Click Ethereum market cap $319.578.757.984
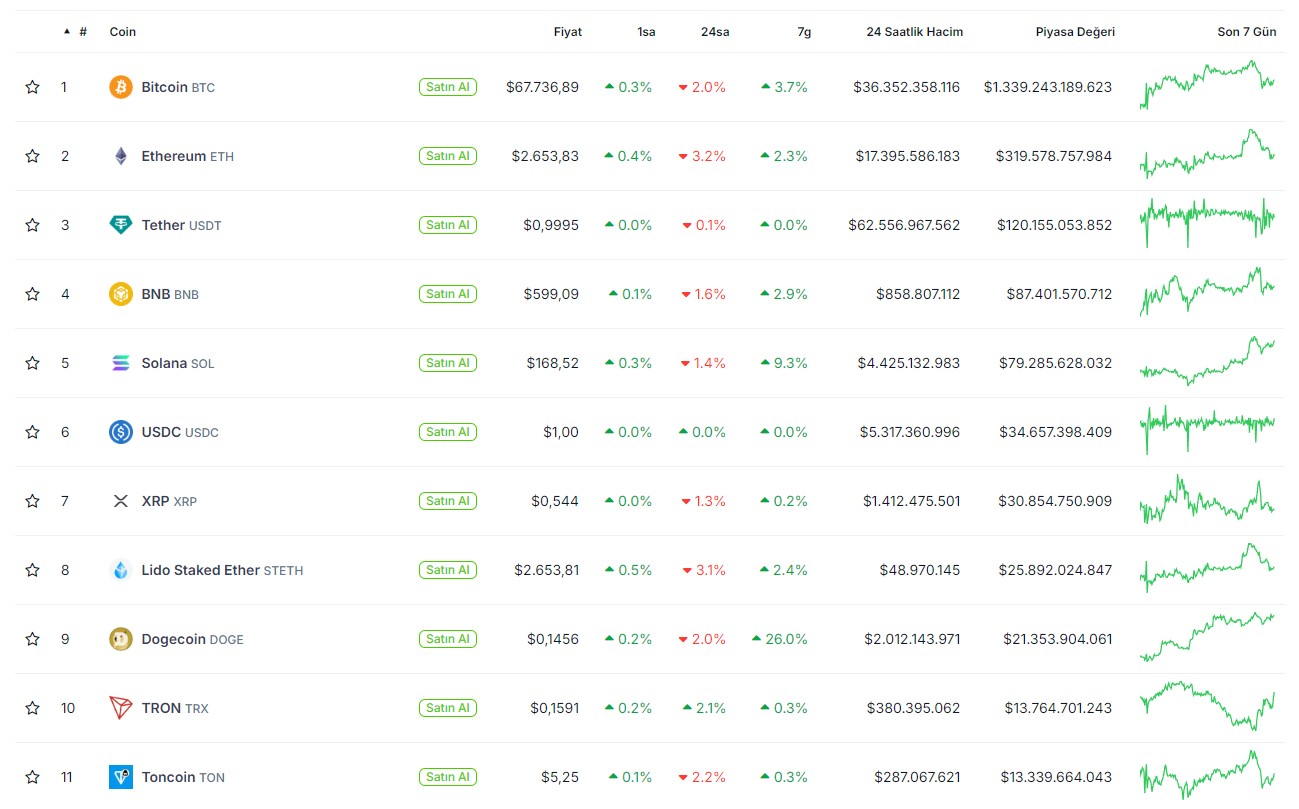1299x809 pixels. [1054, 156]
